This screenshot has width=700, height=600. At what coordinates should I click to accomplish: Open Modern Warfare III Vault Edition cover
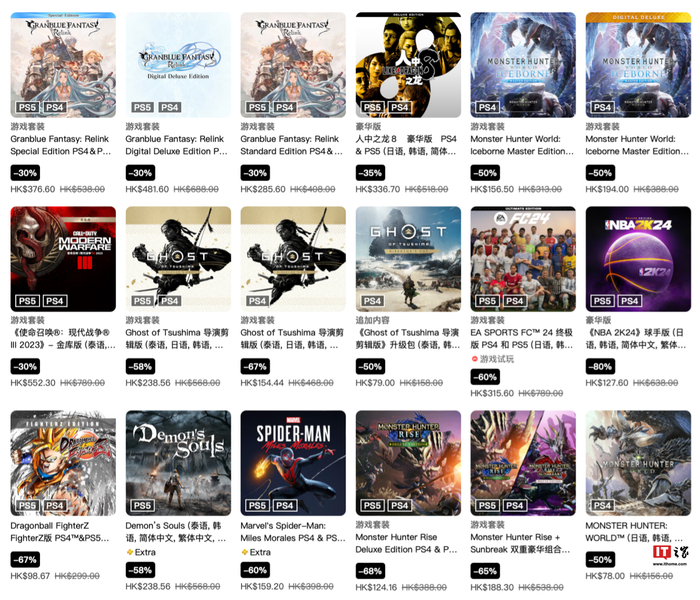pos(63,259)
